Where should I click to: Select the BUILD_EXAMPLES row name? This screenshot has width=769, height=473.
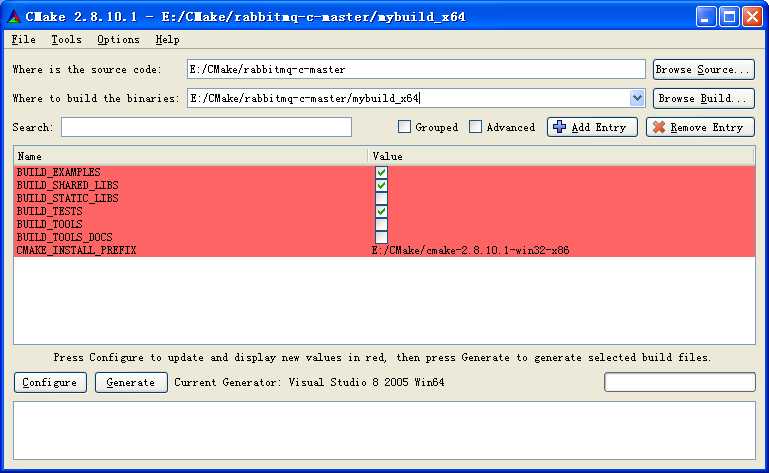point(58,172)
